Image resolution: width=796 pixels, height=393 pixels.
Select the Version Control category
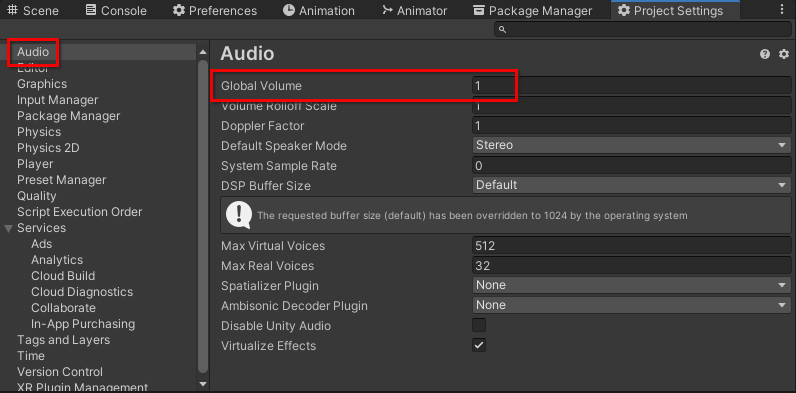click(60, 372)
